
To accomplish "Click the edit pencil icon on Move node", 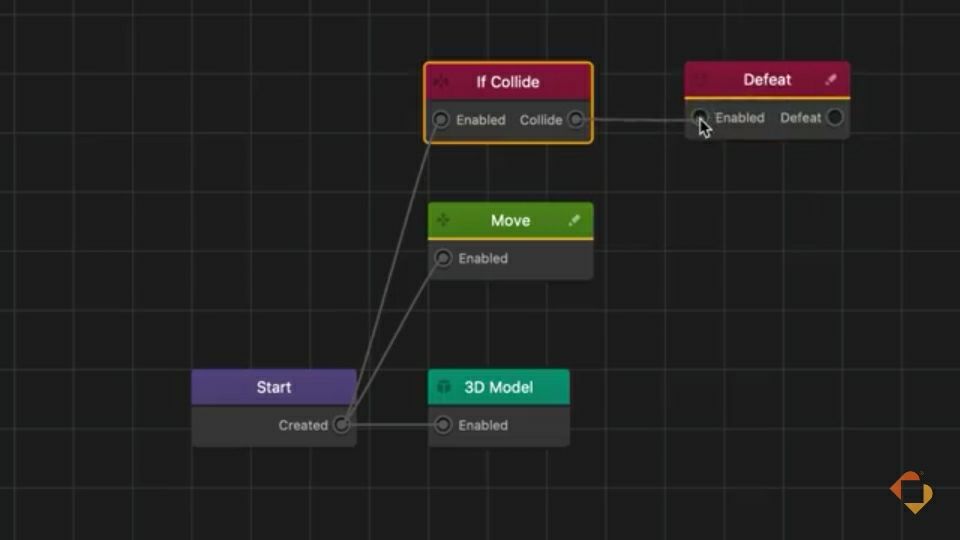I will pyautogui.click(x=574, y=220).
